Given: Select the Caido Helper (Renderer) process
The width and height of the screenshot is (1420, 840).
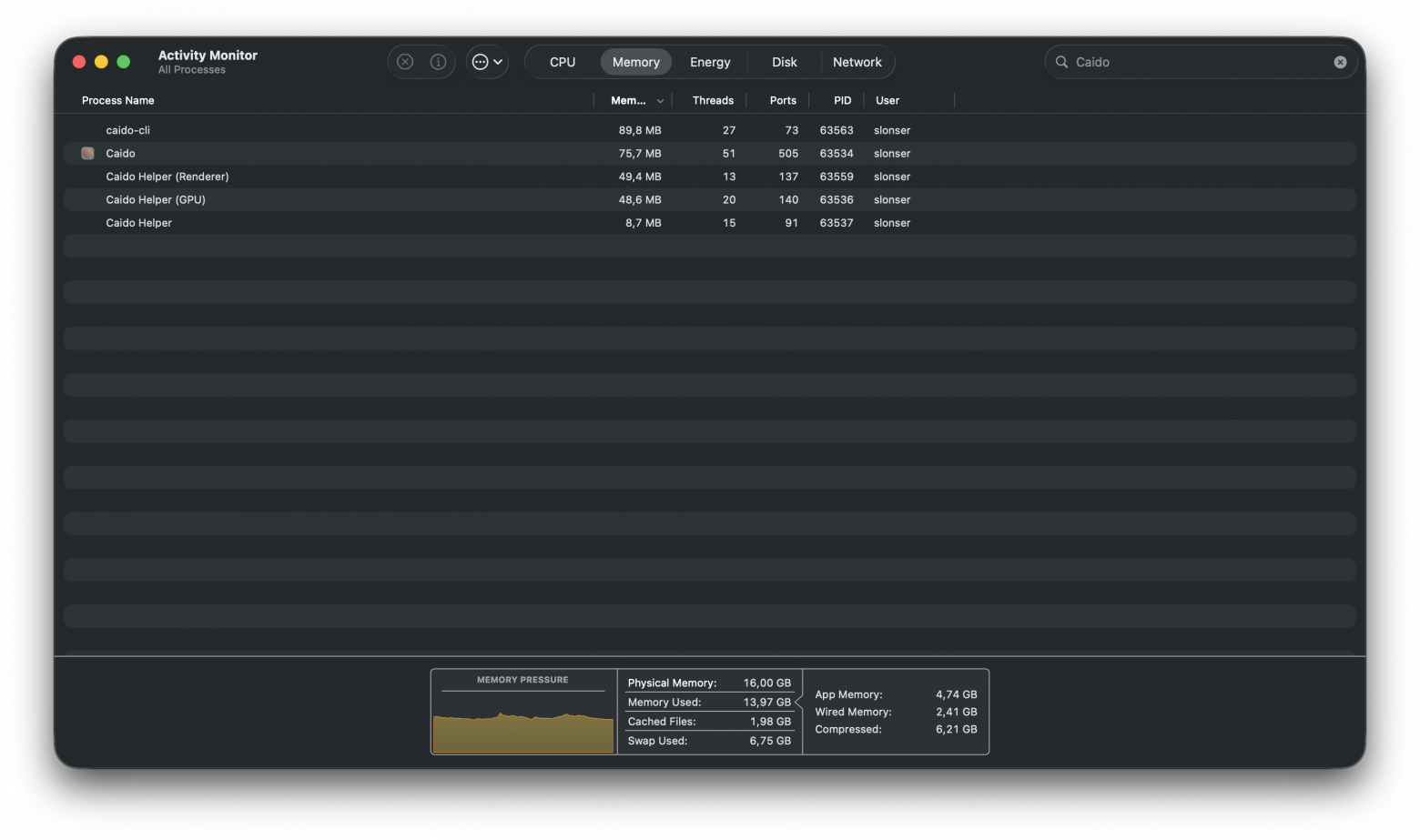Looking at the screenshot, I should point(710,177).
